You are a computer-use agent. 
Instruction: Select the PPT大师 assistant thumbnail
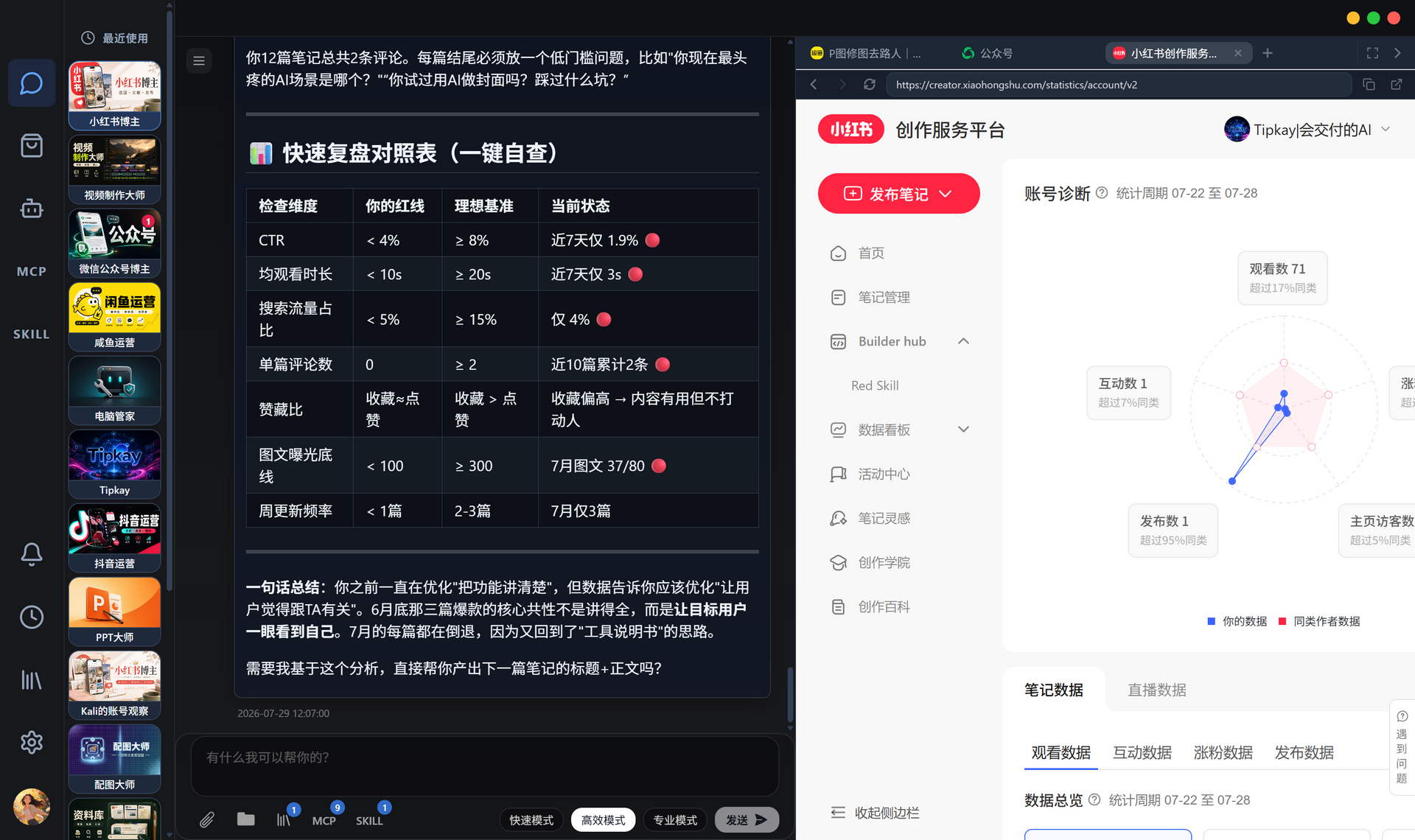point(114,612)
